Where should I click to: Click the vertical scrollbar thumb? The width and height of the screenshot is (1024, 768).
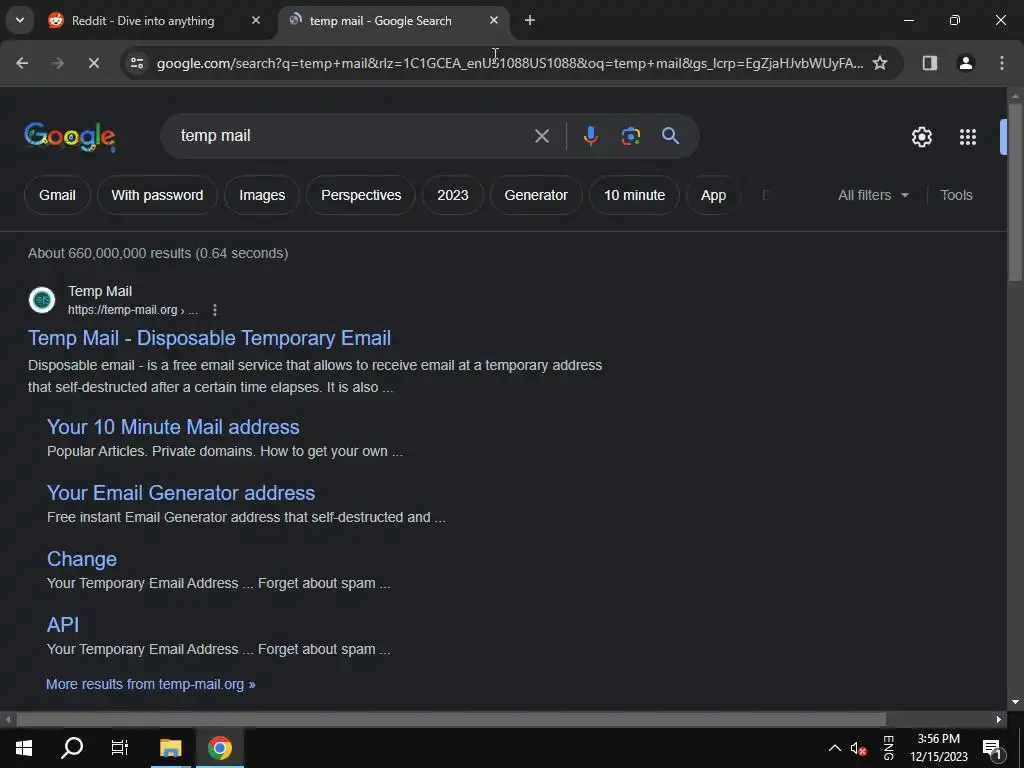pyautogui.click(x=1015, y=192)
